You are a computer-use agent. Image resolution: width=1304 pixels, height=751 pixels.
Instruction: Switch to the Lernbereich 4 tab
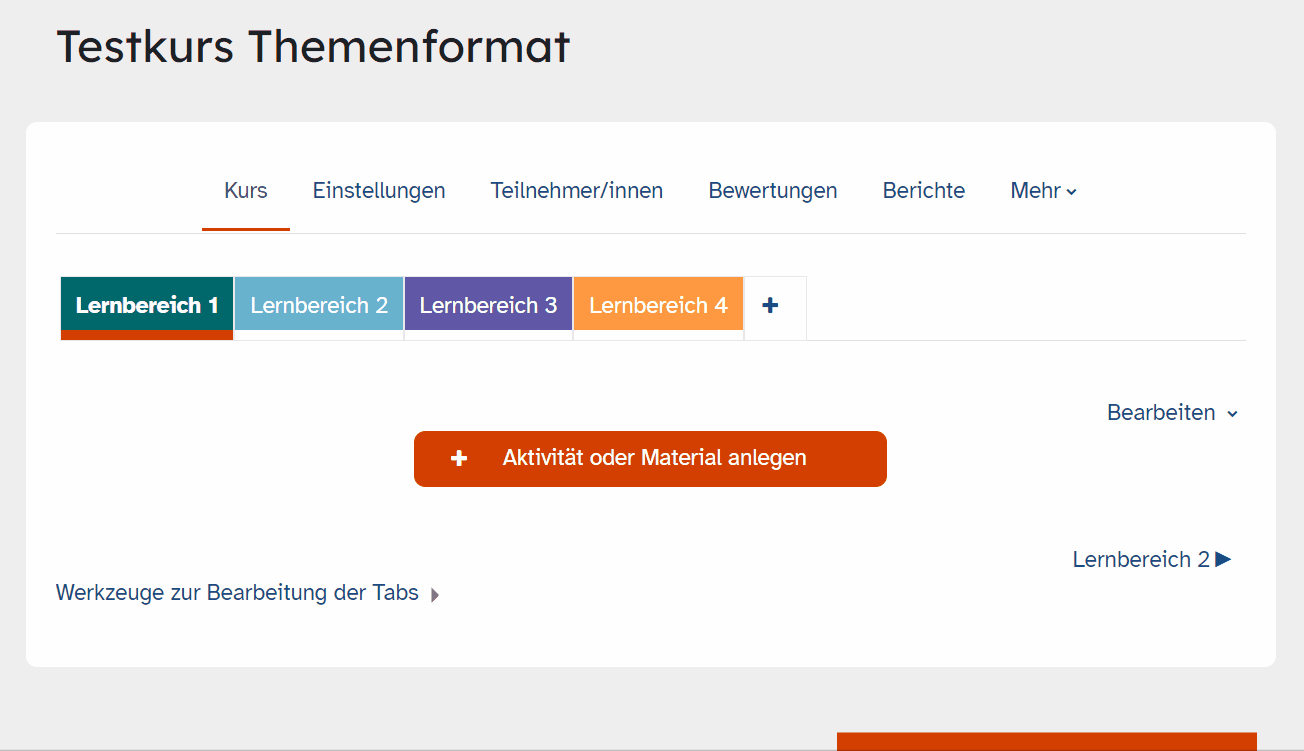(x=657, y=304)
